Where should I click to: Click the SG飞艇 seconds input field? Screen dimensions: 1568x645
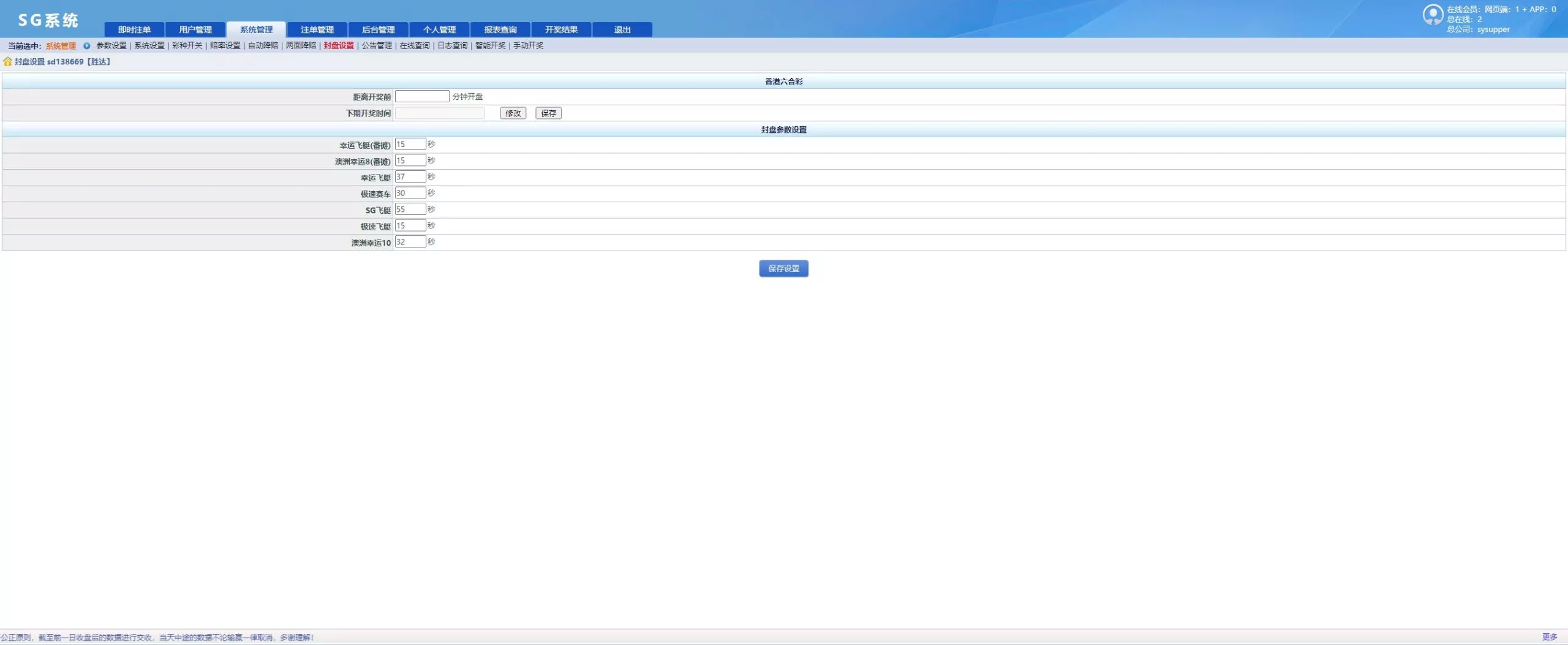coord(410,209)
